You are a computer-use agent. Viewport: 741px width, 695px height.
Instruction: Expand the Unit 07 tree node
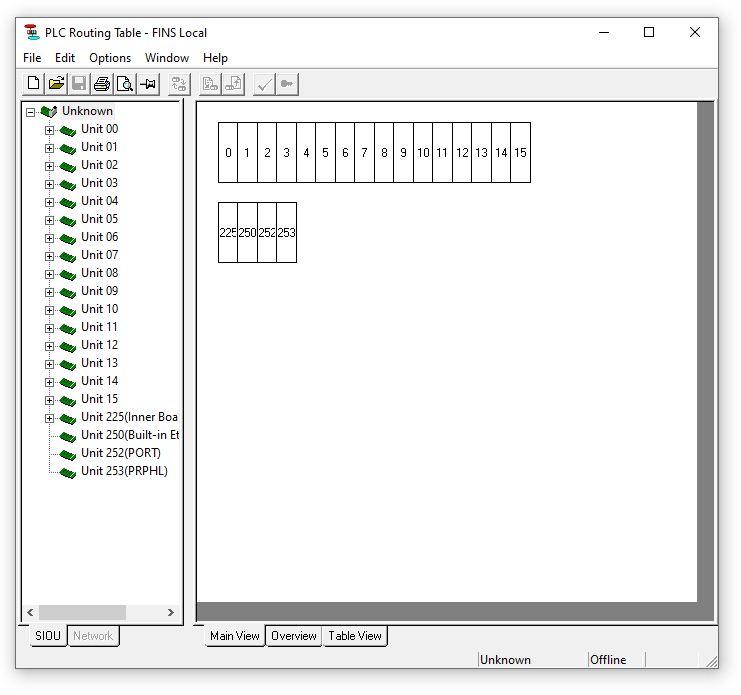click(x=49, y=256)
